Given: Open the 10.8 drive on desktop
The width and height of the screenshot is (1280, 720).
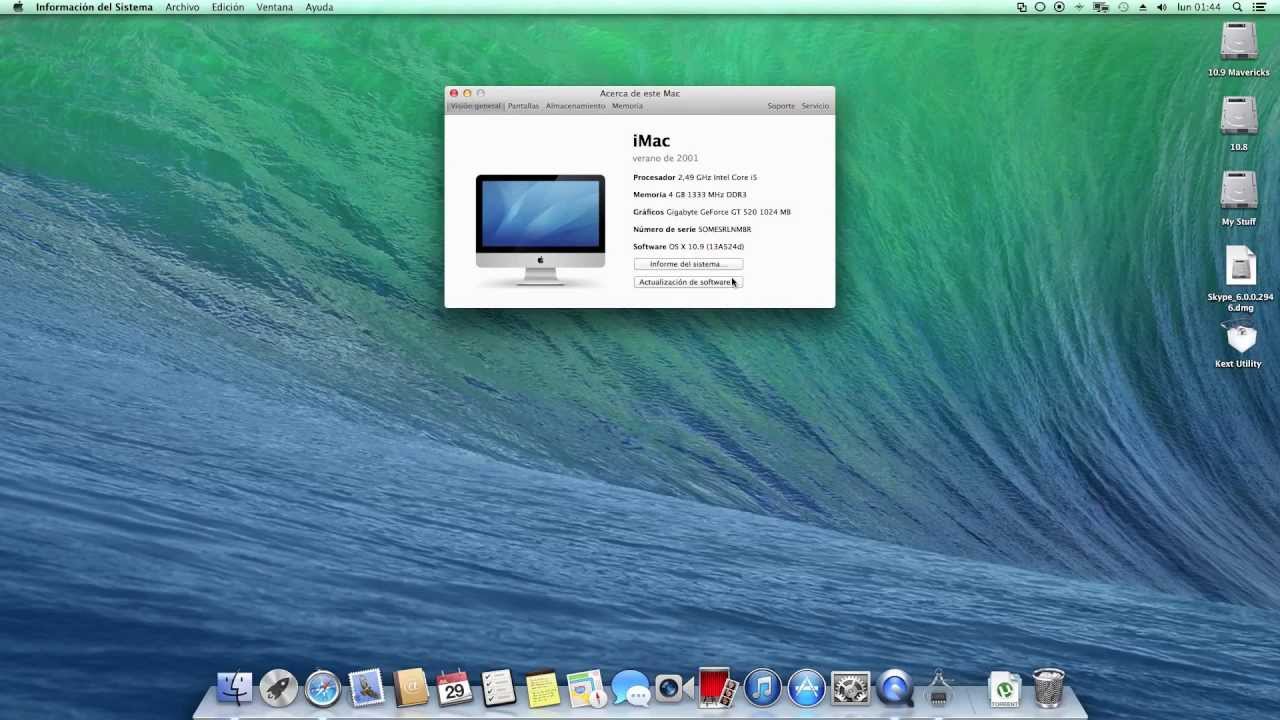Looking at the screenshot, I should (x=1238, y=123).
